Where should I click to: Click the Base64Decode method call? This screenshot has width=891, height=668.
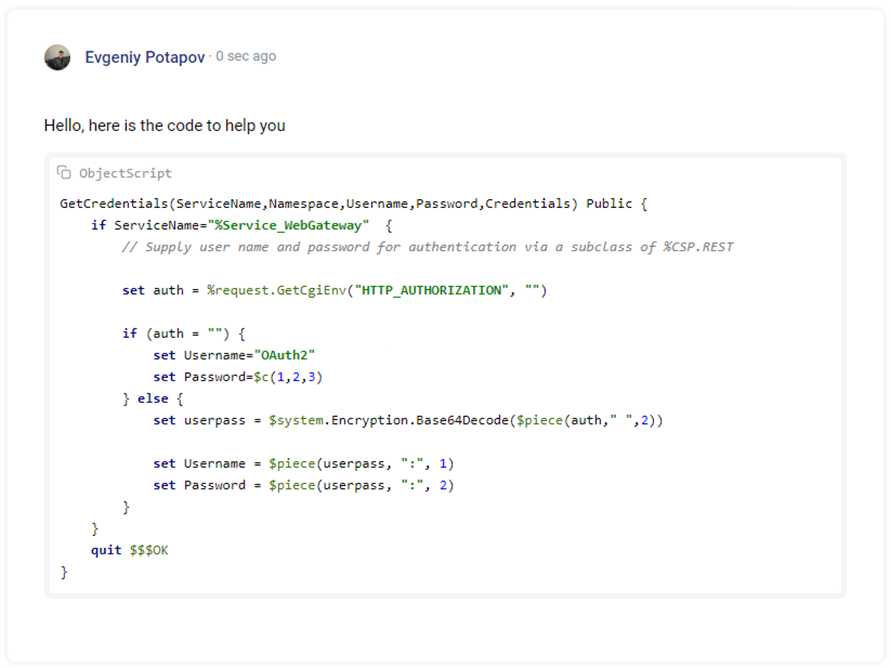coord(456,420)
